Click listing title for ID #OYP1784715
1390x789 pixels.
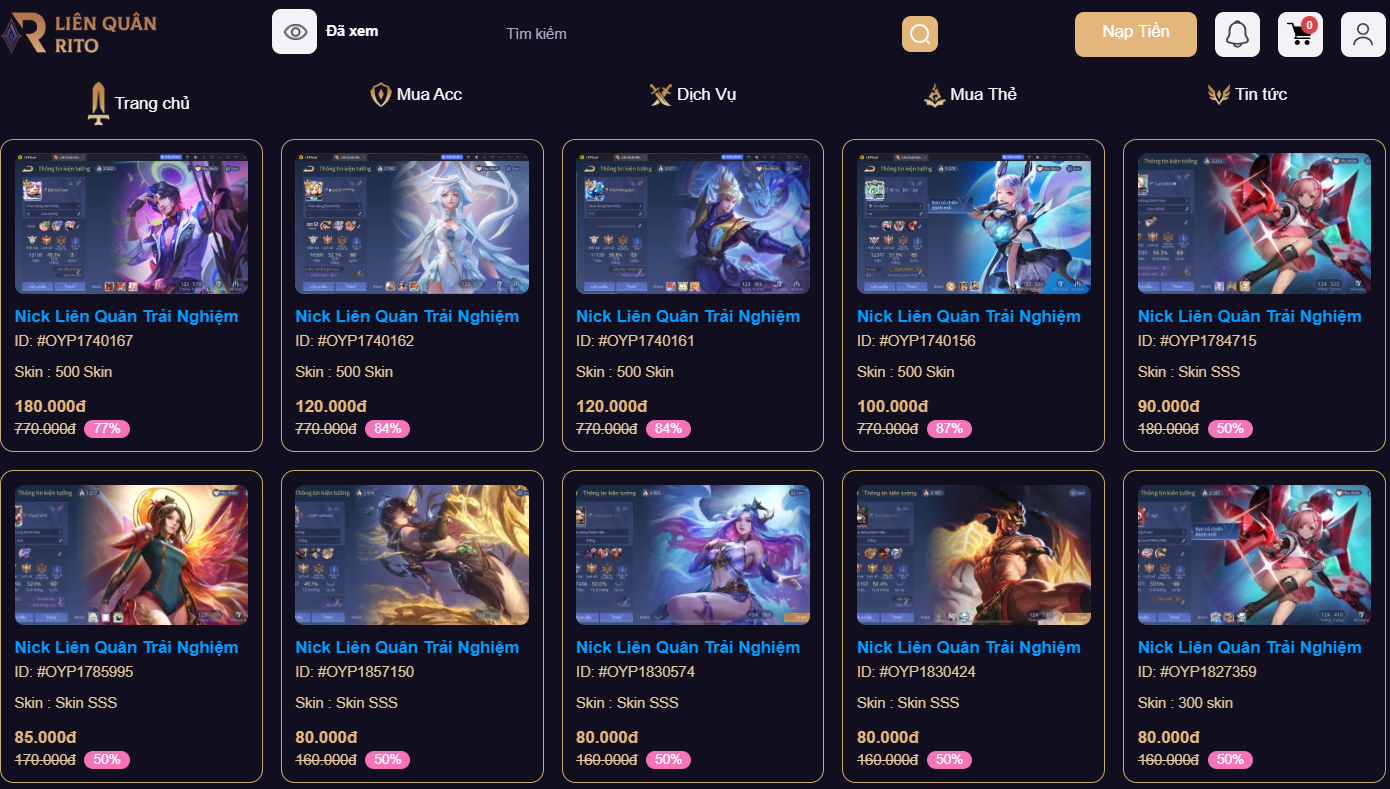[1249, 316]
